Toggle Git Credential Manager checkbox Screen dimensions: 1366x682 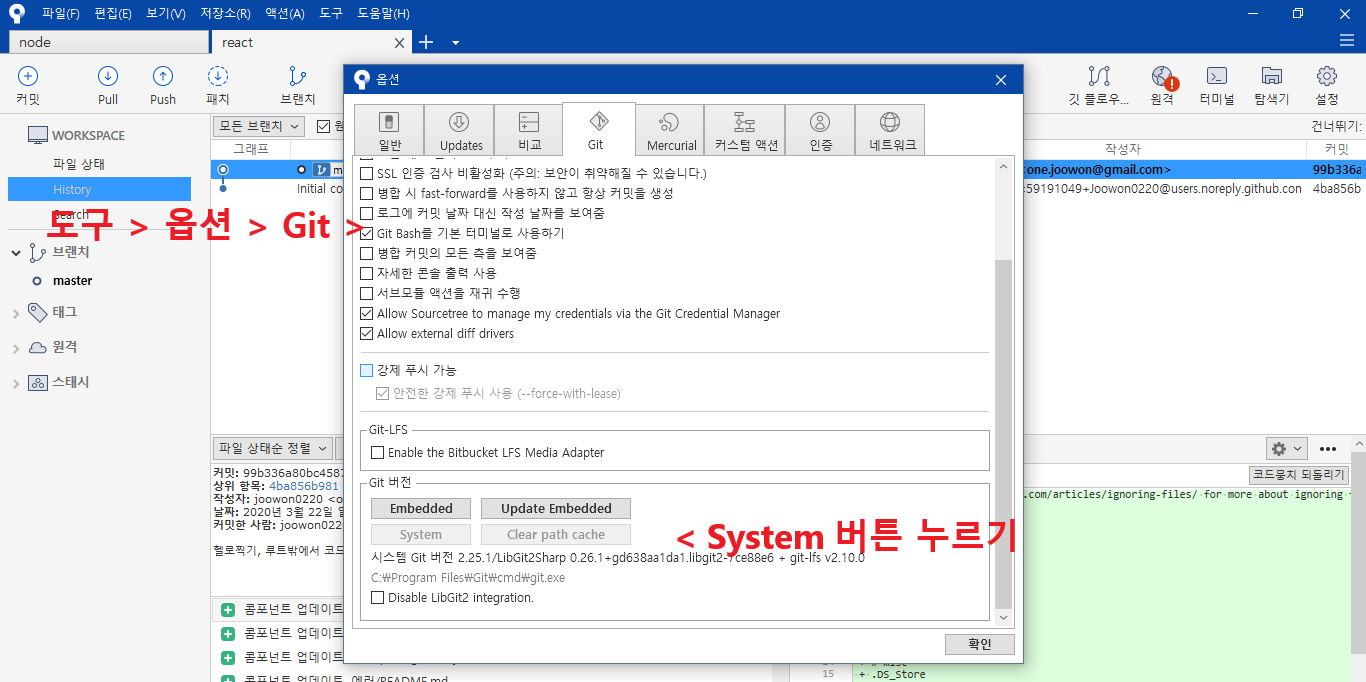pos(366,313)
